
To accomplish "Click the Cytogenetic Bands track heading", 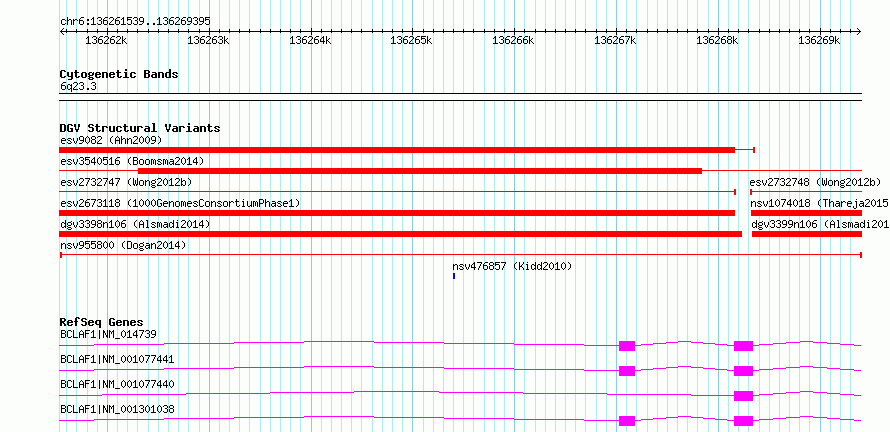I will (119, 74).
